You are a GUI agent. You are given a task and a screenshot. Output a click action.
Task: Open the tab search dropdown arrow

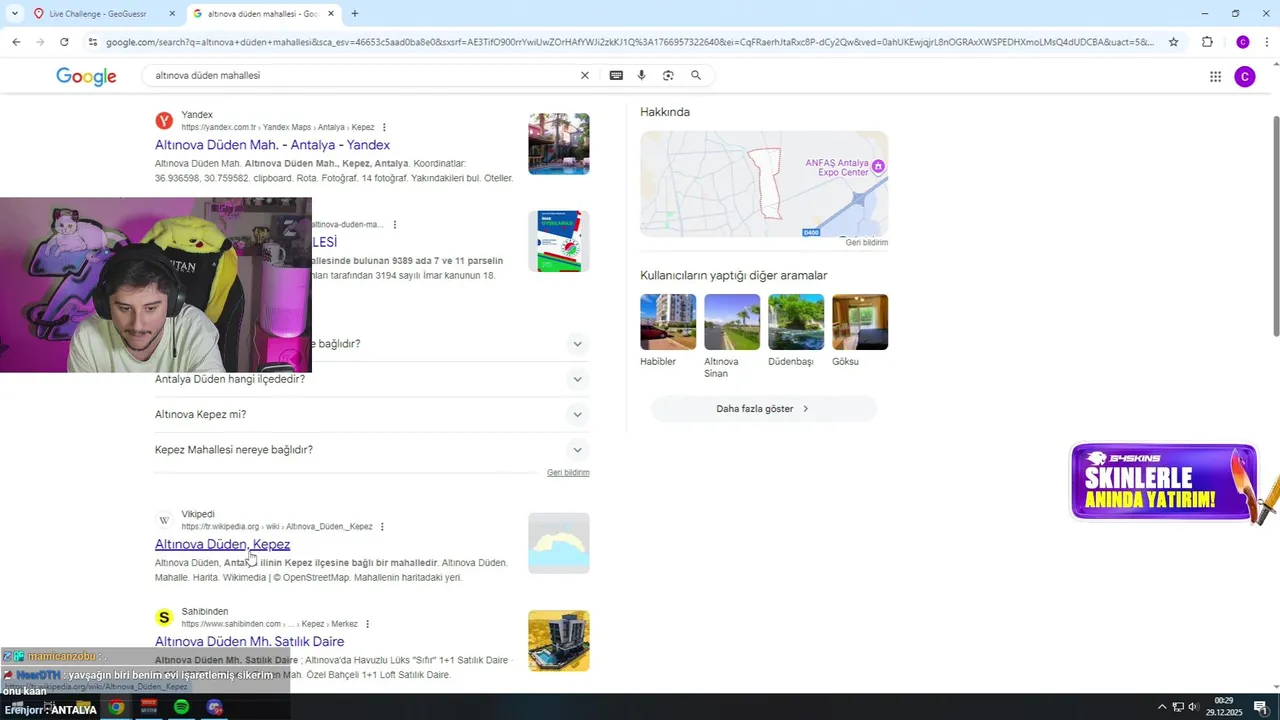14,14
